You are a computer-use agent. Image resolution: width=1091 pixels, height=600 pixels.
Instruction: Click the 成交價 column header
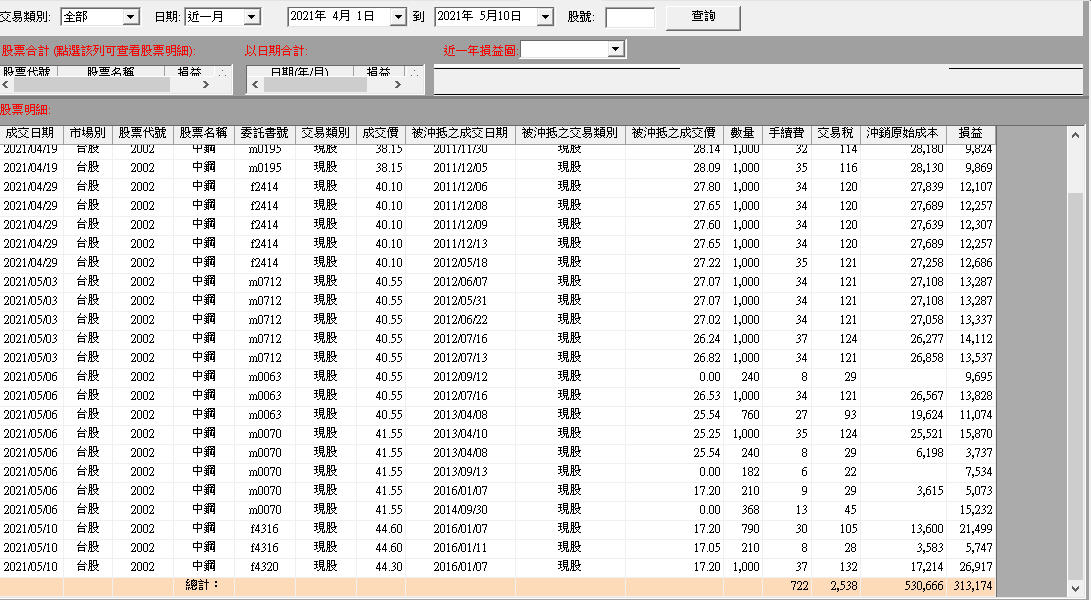381,133
